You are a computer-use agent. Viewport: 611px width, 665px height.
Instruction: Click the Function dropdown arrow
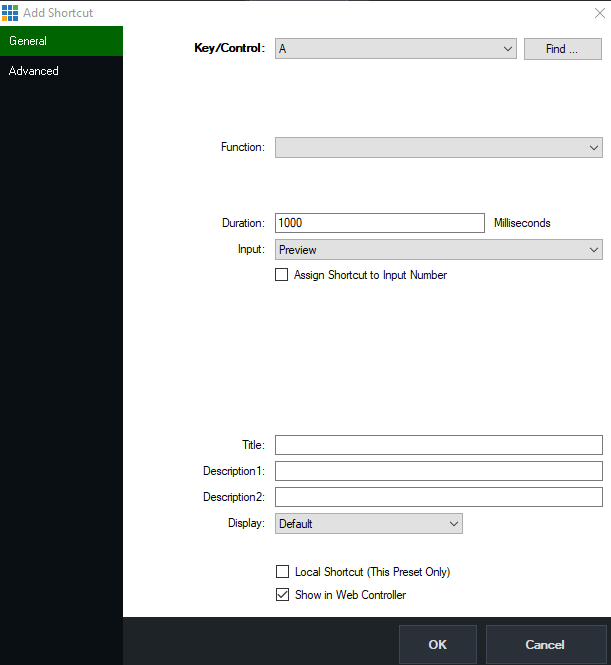tap(594, 148)
